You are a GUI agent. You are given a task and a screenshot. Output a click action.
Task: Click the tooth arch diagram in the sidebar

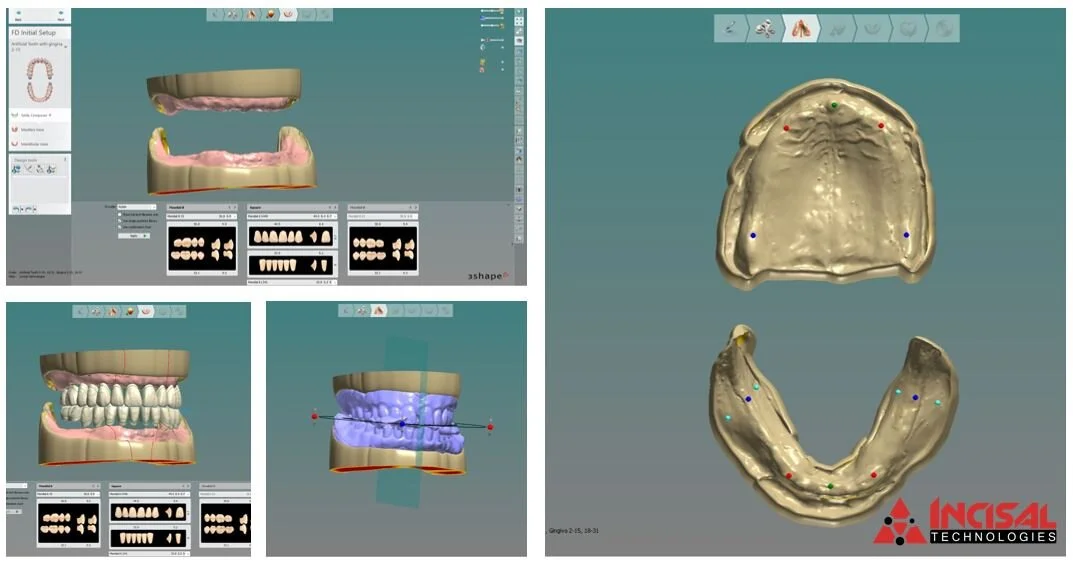(x=39, y=79)
